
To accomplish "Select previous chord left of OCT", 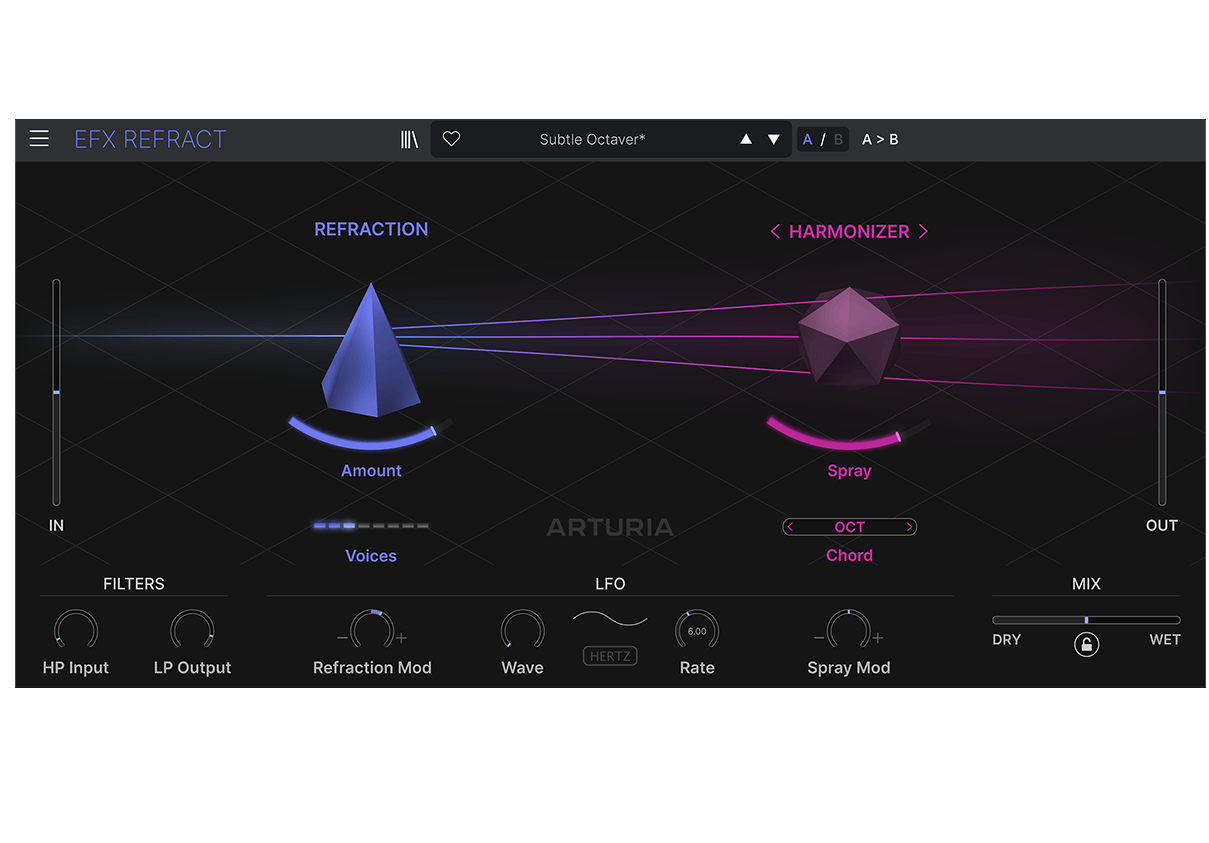I will tap(790, 527).
